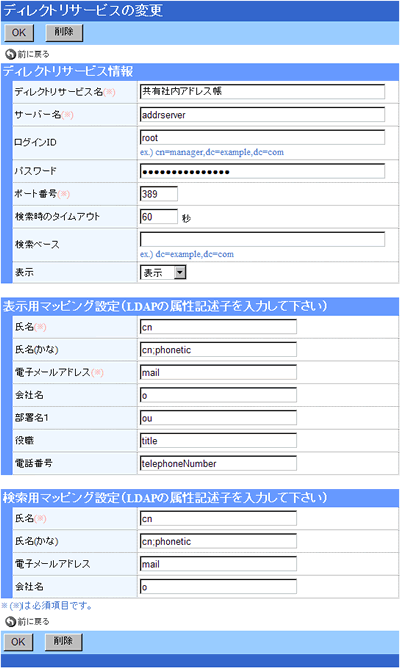The image size is (400, 669).
Task: Focus 会社名 field in 表示用マッピング設定
Action: point(218,395)
